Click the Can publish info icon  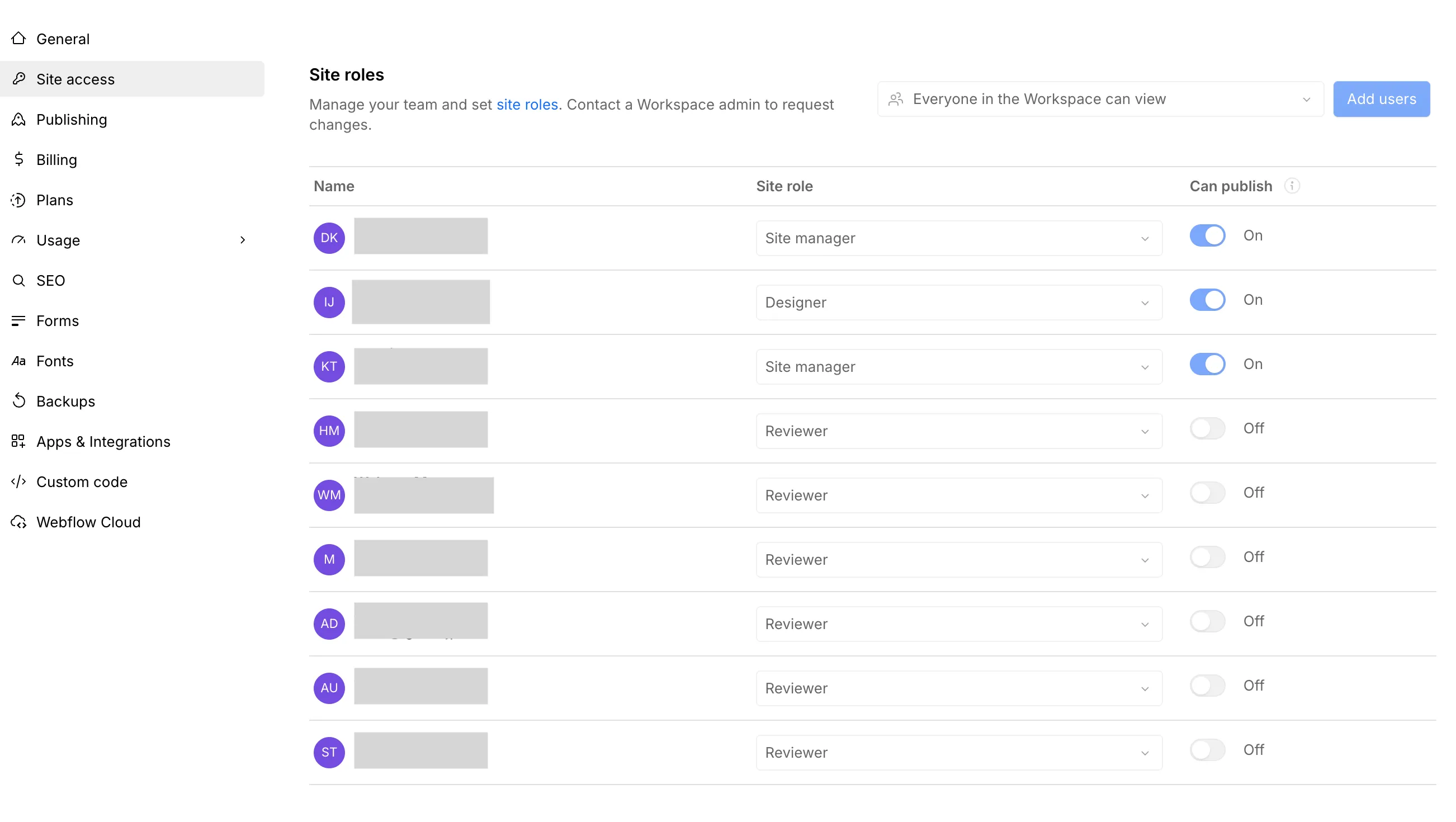pyautogui.click(x=1292, y=186)
